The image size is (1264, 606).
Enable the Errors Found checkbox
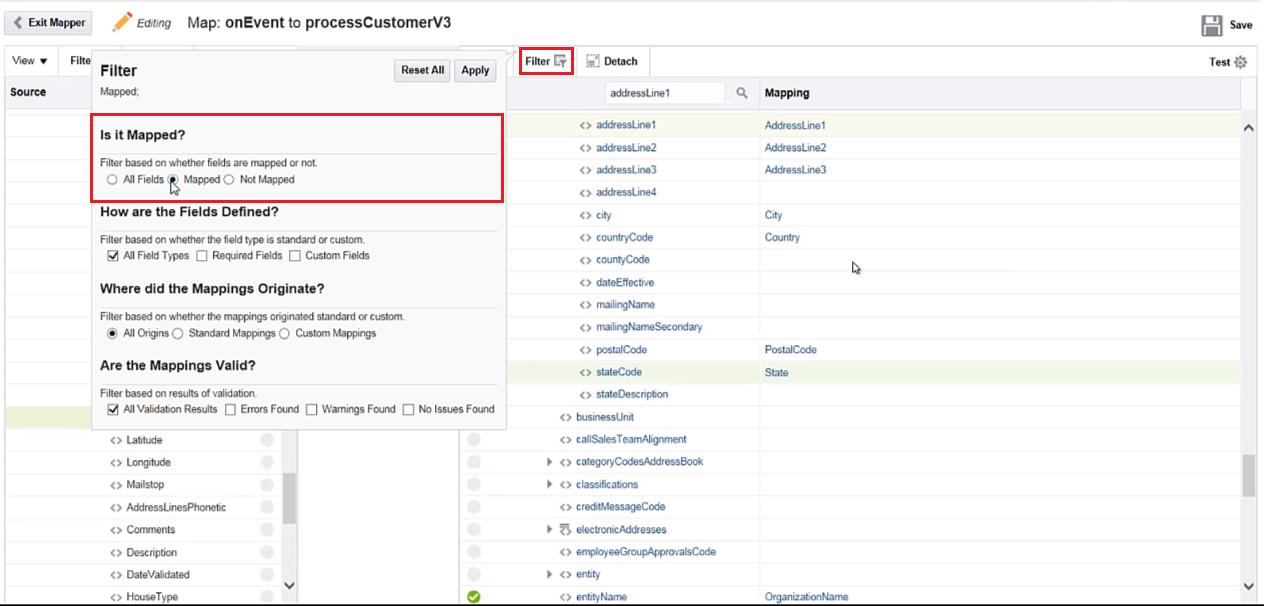point(231,409)
